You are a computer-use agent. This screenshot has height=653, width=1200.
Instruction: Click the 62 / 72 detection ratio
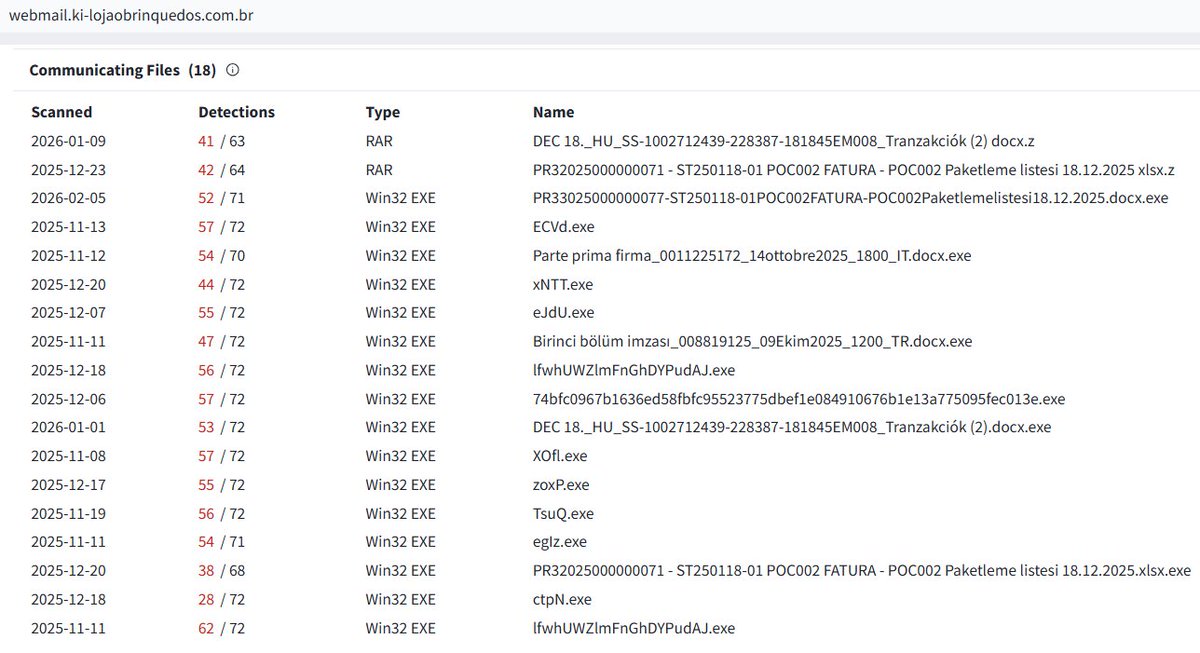pos(221,628)
